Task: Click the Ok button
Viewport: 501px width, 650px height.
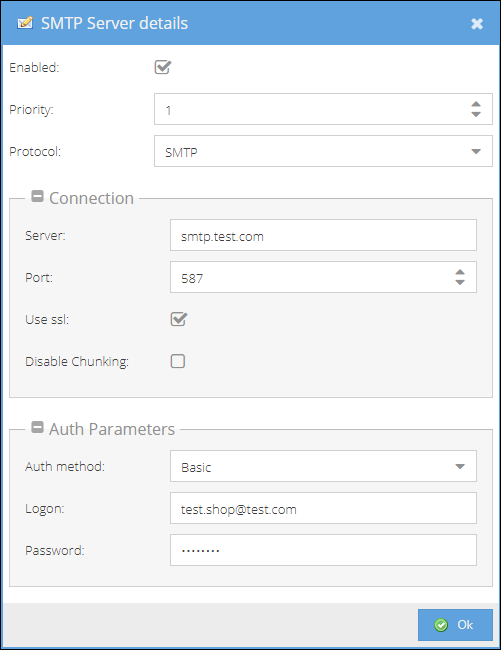Action: pos(455,625)
